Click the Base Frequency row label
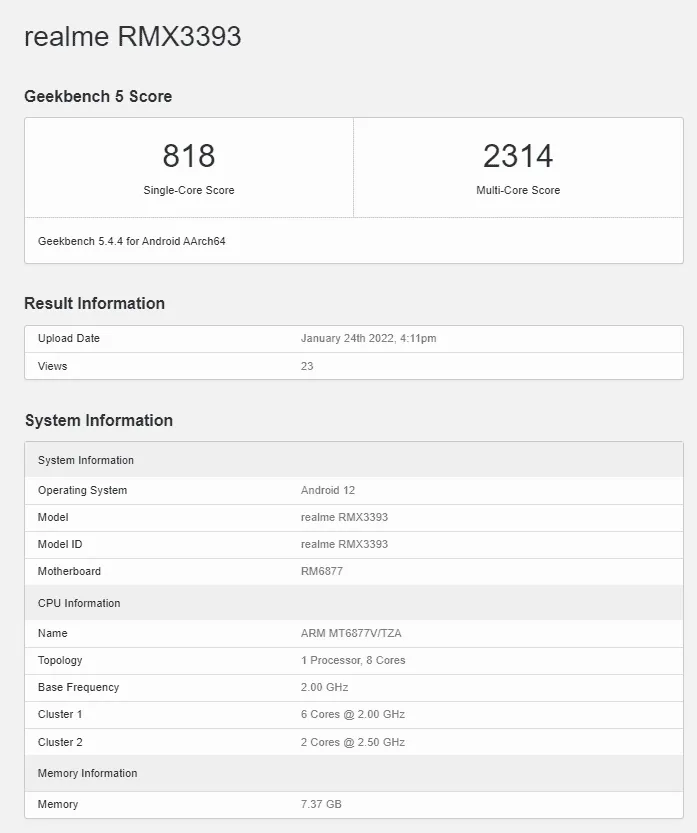697x833 pixels. click(x=78, y=687)
